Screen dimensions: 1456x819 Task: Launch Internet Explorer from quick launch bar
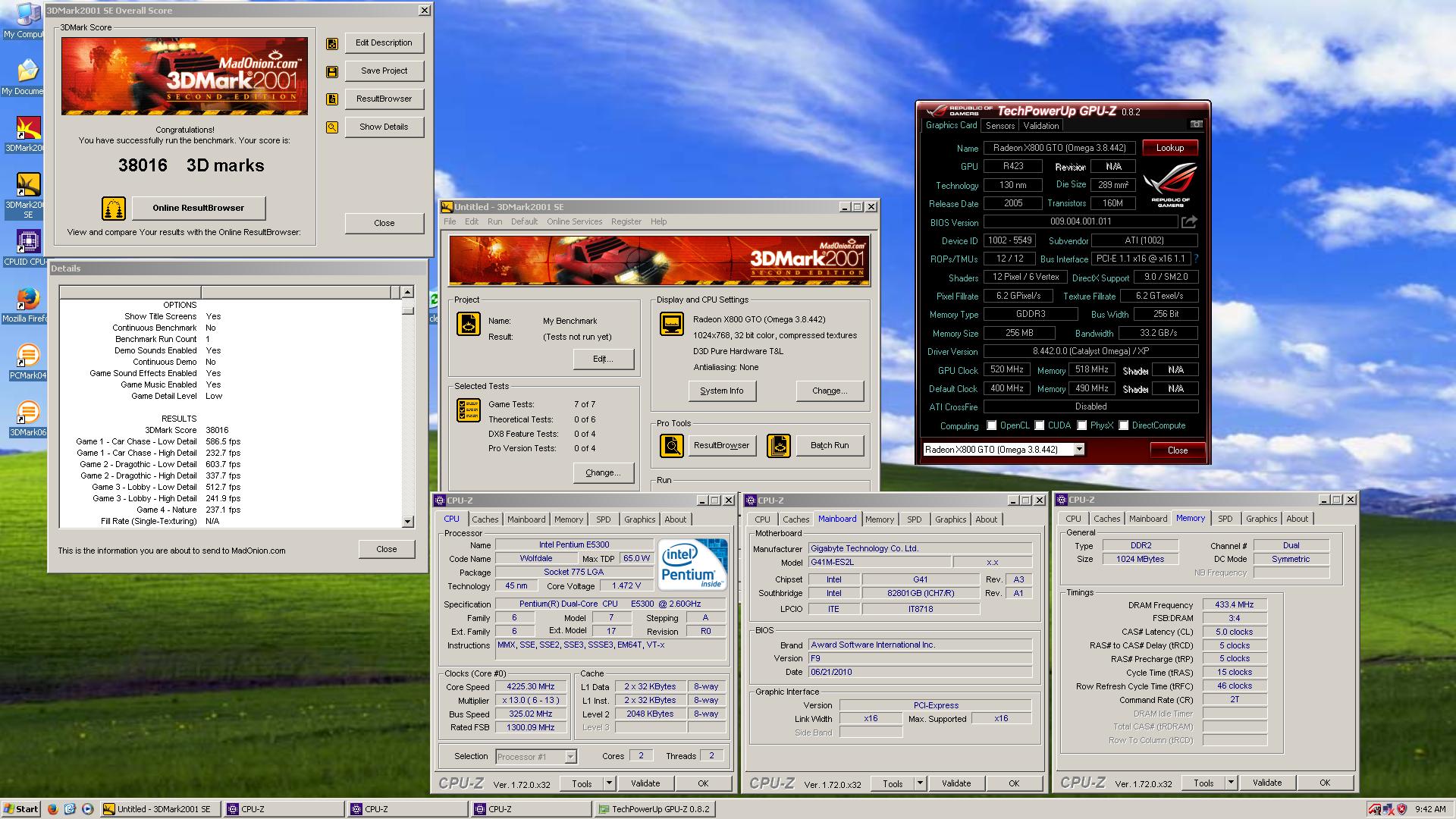70,809
